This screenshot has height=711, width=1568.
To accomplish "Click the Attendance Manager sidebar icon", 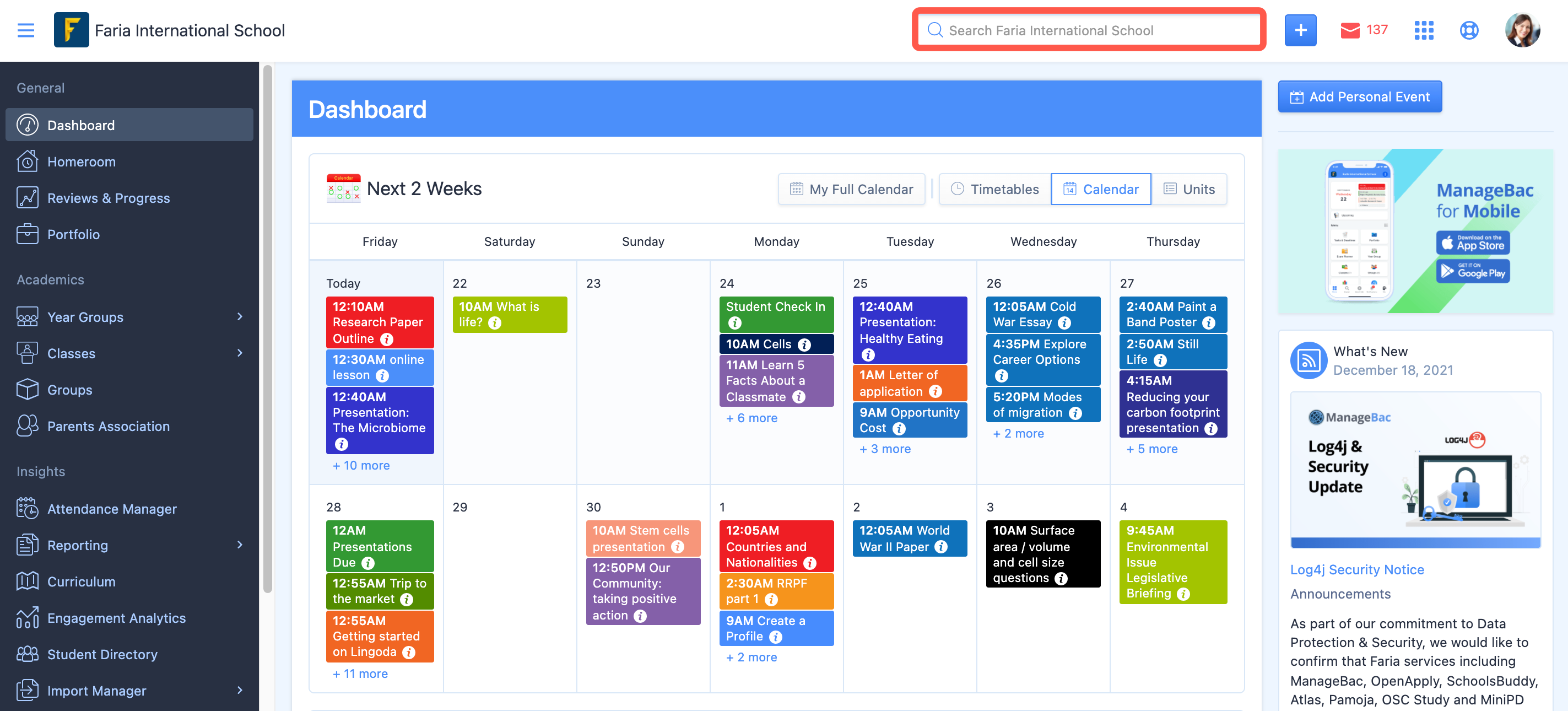I will coord(28,508).
